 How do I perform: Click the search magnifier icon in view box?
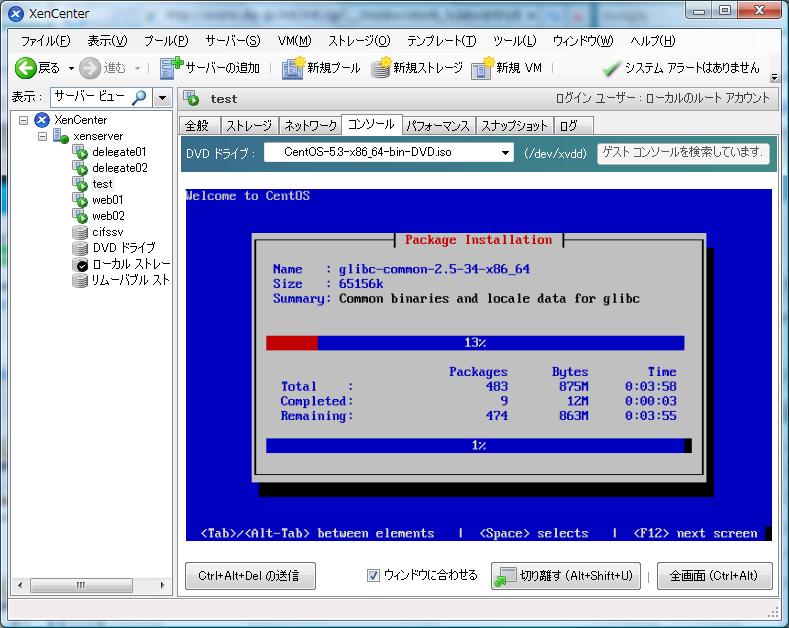[x=139, y=97]
